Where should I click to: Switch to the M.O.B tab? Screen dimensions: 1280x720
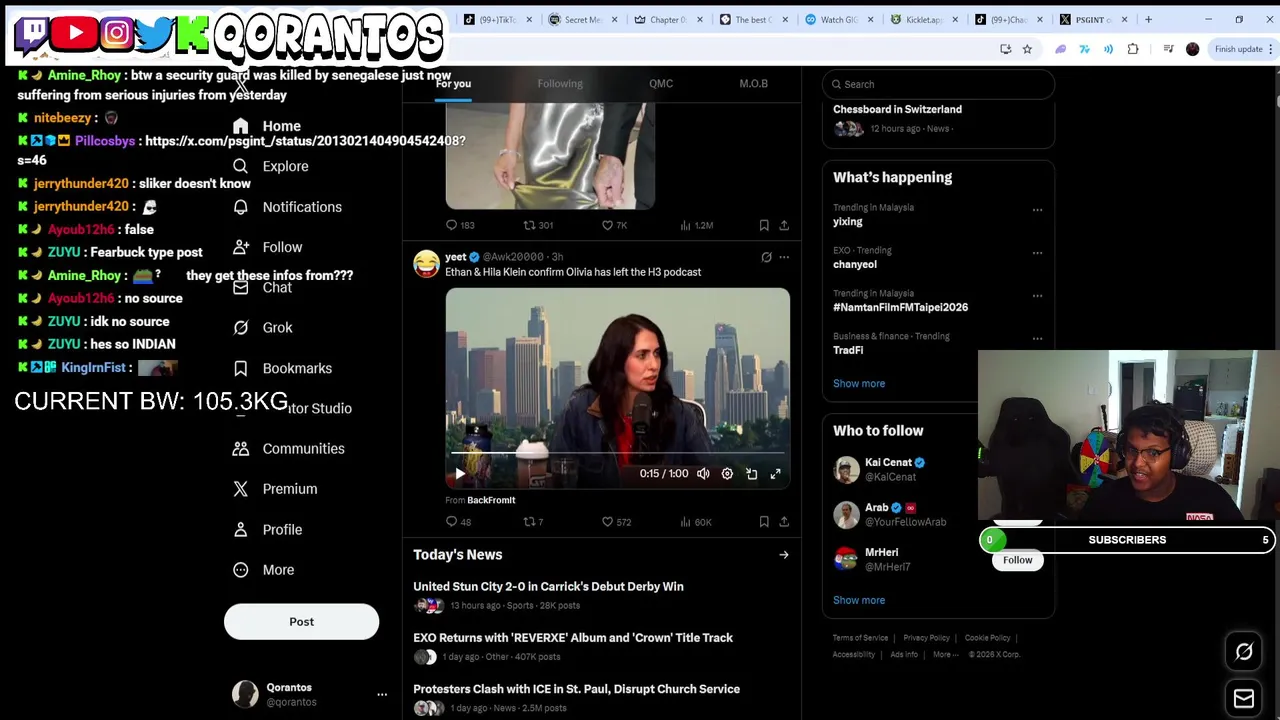pos(753,84)
